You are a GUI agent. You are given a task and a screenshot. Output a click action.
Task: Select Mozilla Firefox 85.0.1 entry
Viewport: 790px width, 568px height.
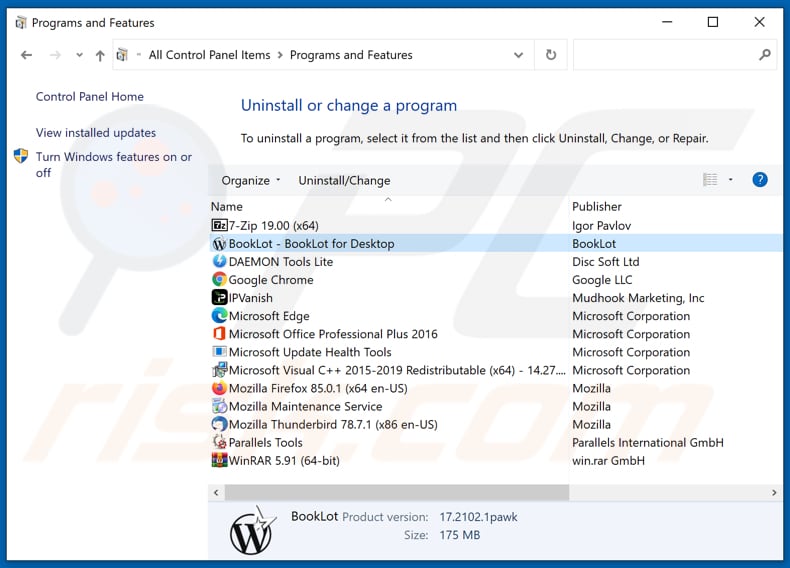(x=496, y=388)
